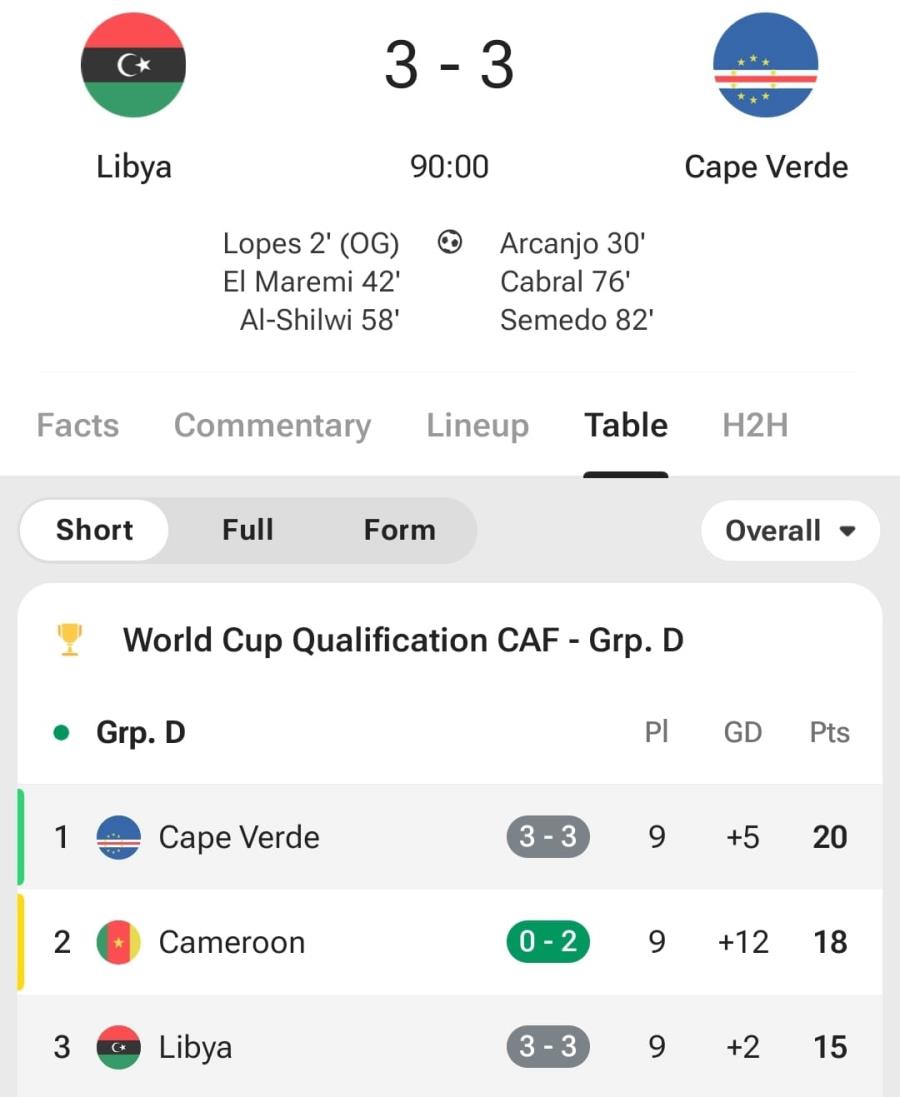Image resolution: width=900 pixels, height=1097 pixels.
Task: Select the Short table view
Action: pyautogui.click(x=94, y=530)
